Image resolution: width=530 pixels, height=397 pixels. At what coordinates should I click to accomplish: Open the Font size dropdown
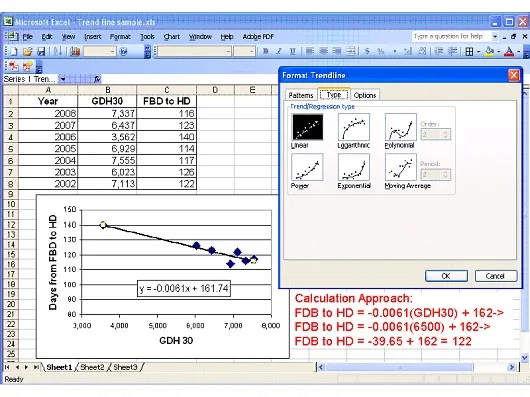pos(252,51)
